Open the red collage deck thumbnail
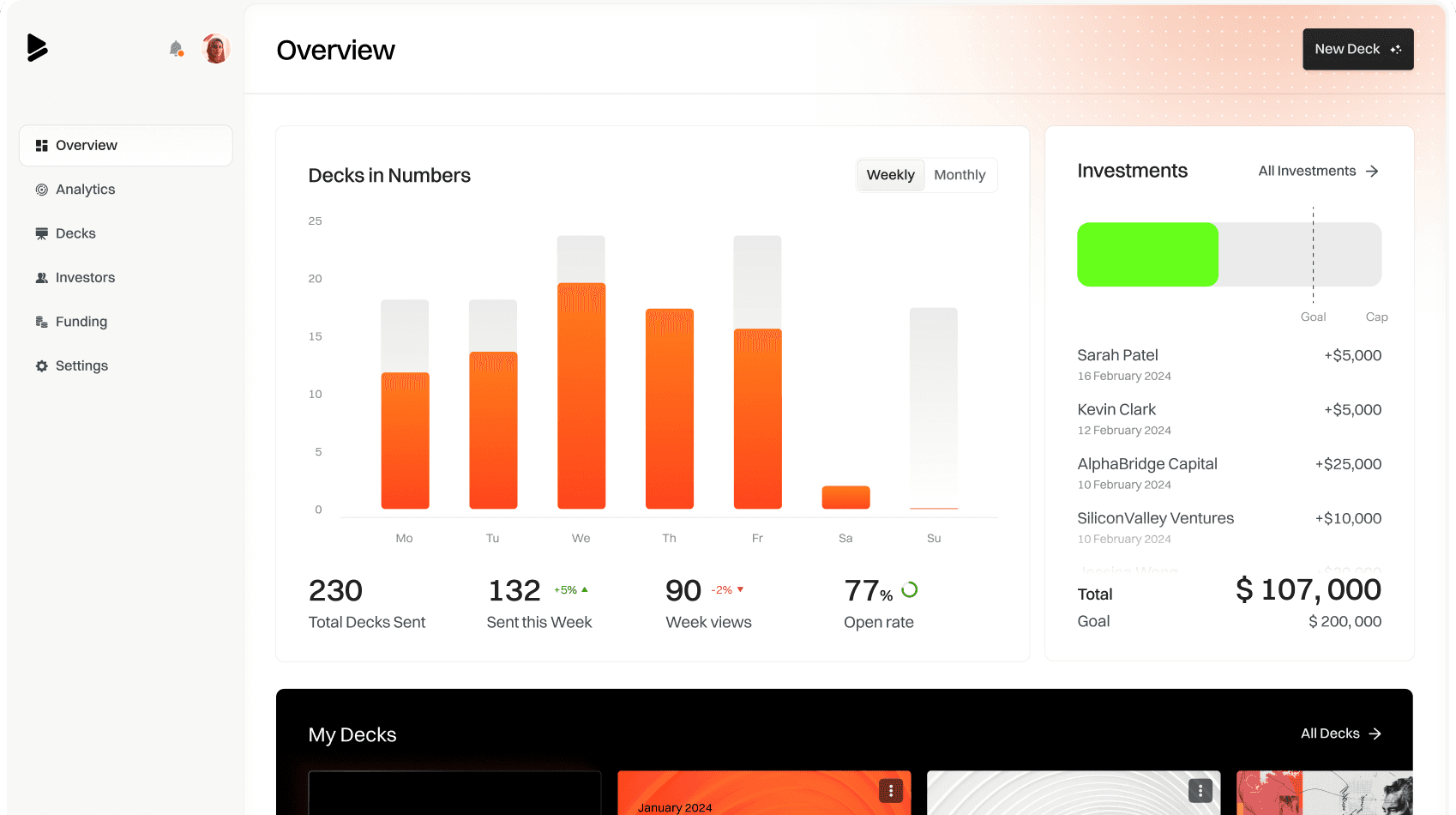 (1324, 793)
